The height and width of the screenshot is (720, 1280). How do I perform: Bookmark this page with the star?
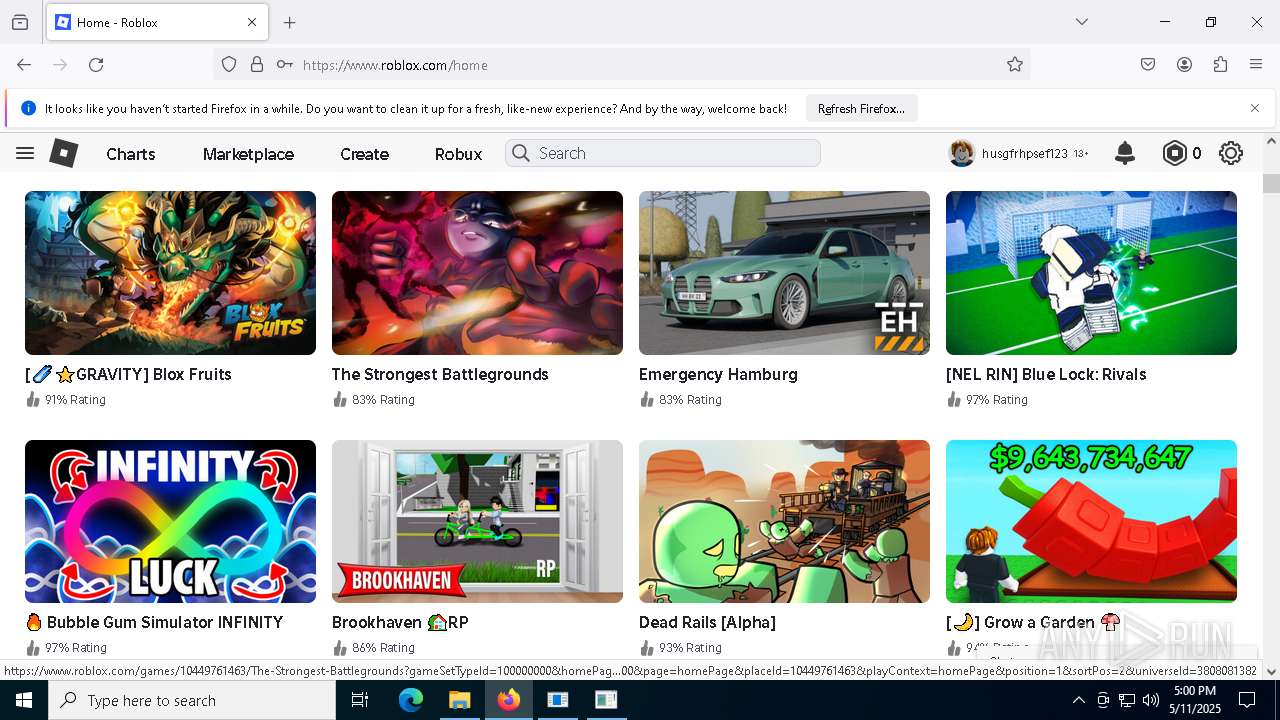(1015, 64)
